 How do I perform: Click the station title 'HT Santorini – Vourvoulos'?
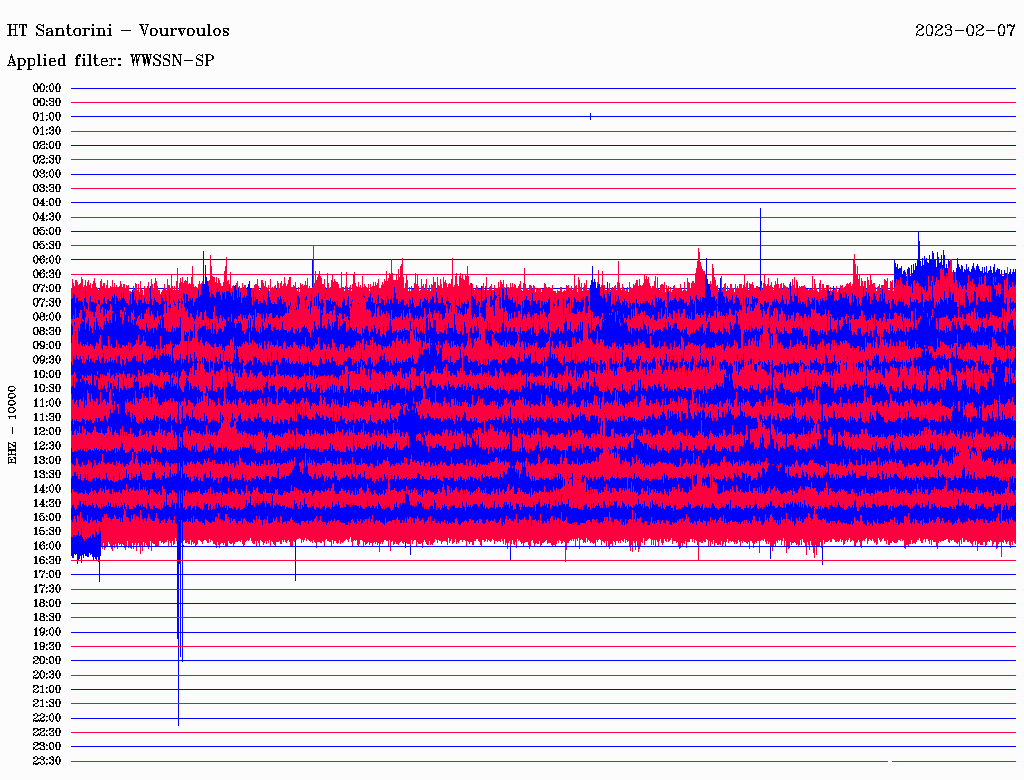(x=118, y=31)
